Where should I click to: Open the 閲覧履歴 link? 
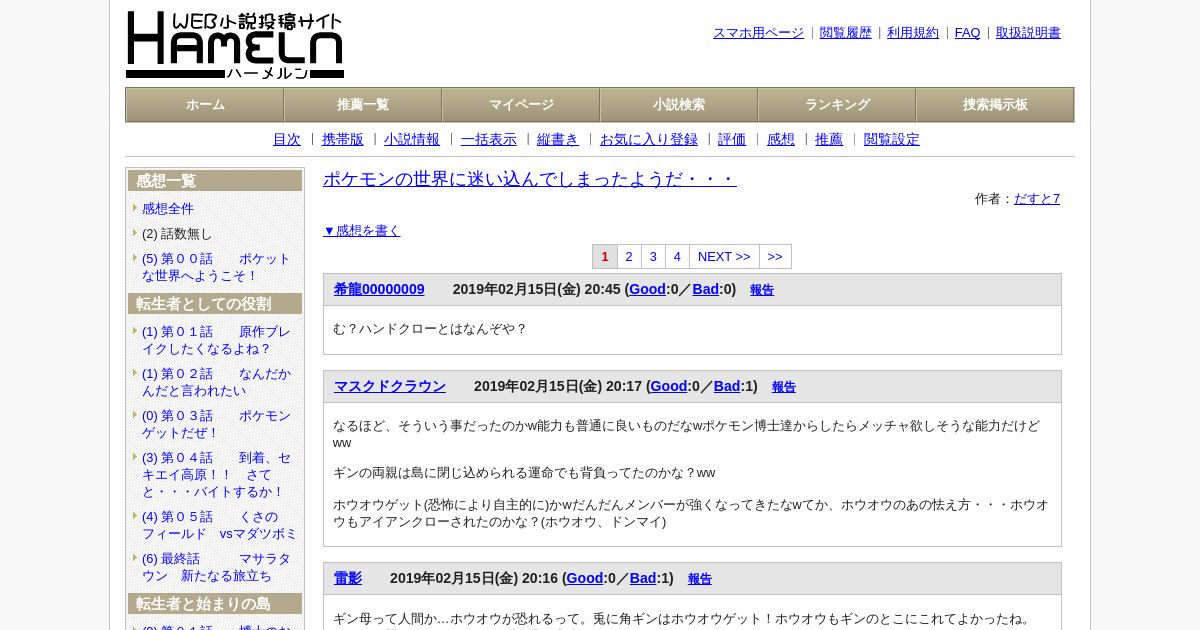(x=846, y=33)
